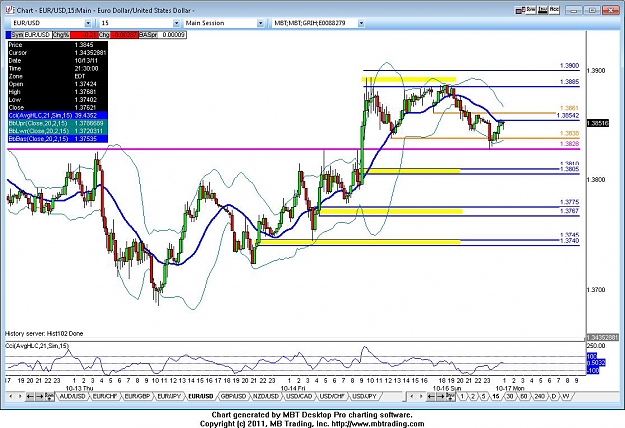
Task: Click the current price marker 1.38516
Action: coord(597,124)
